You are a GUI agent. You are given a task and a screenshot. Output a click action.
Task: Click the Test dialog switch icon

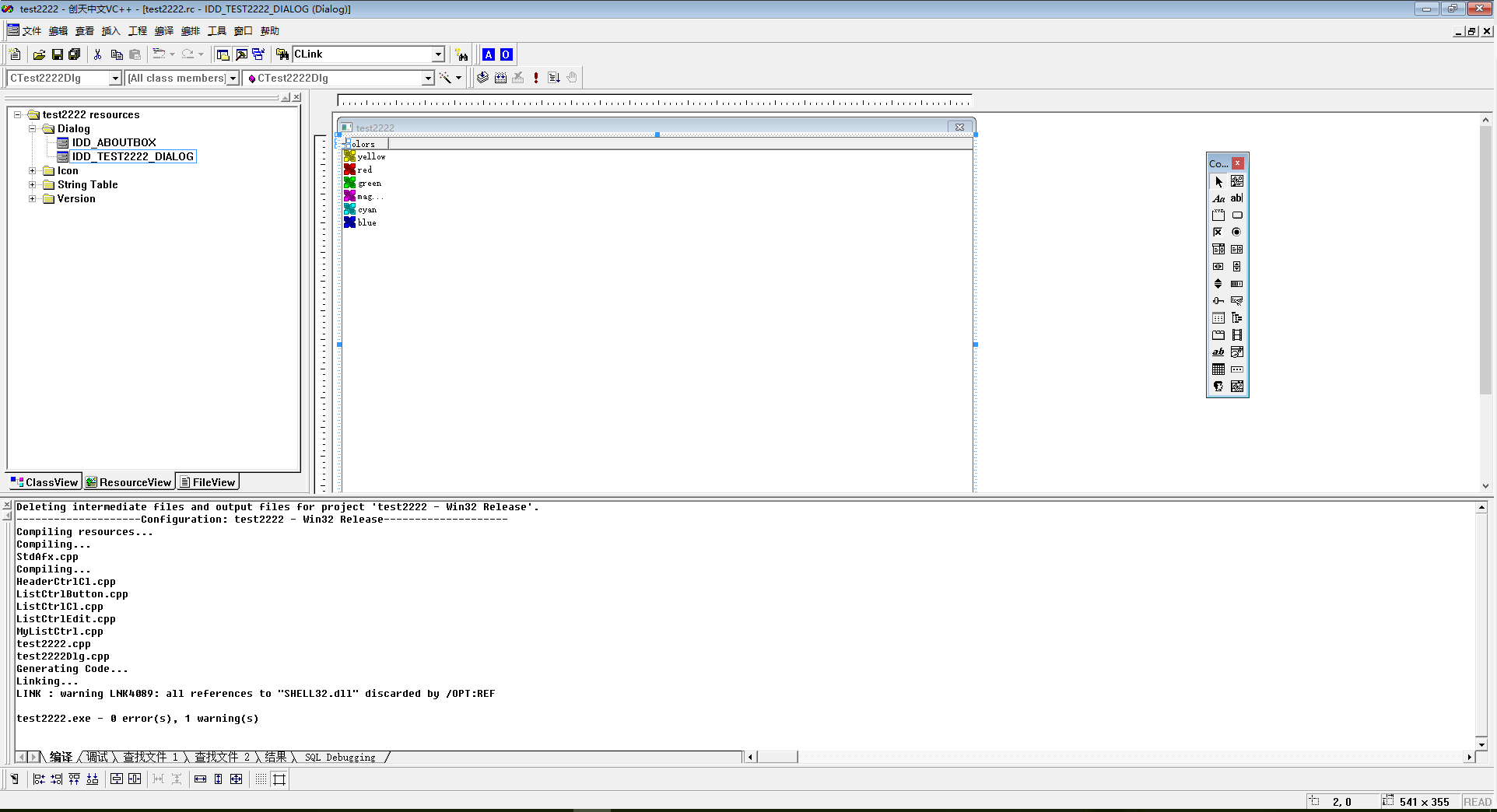point(14,779)
